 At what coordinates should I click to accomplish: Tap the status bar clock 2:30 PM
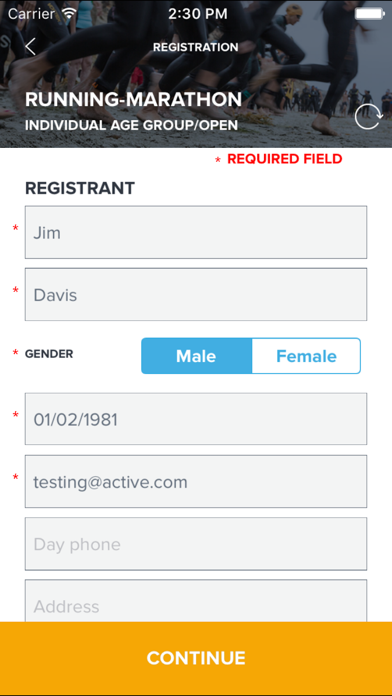[198, 14]
